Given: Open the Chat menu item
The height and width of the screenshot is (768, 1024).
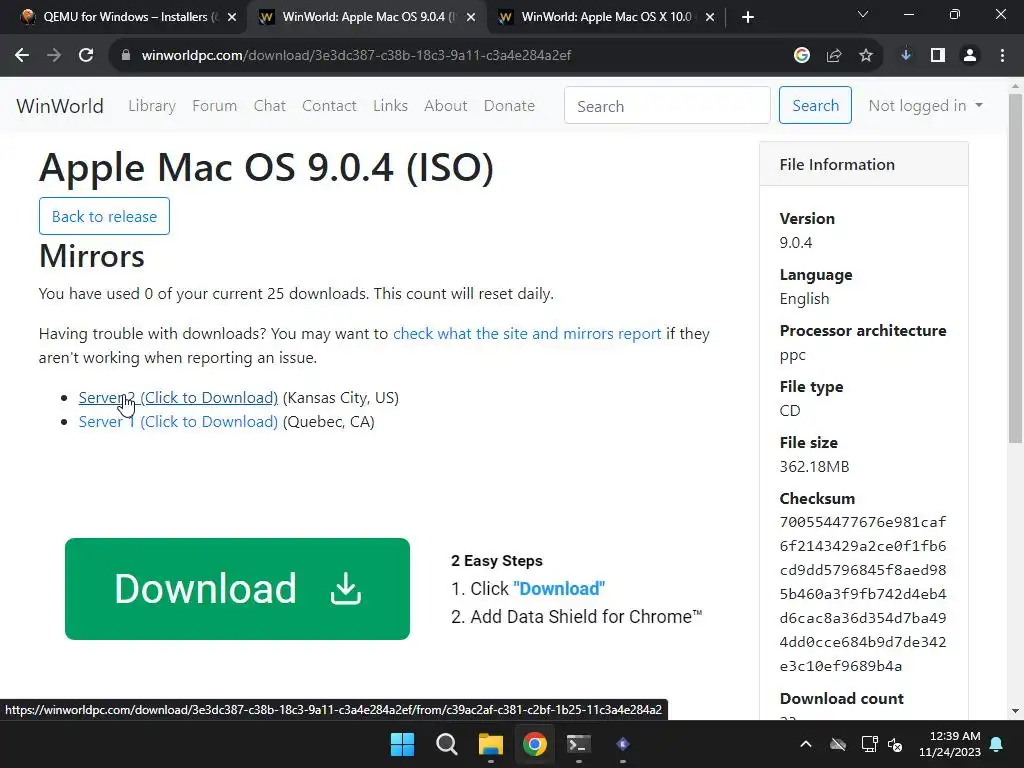Looking at the screenshot, I should (x=270, y=106).
